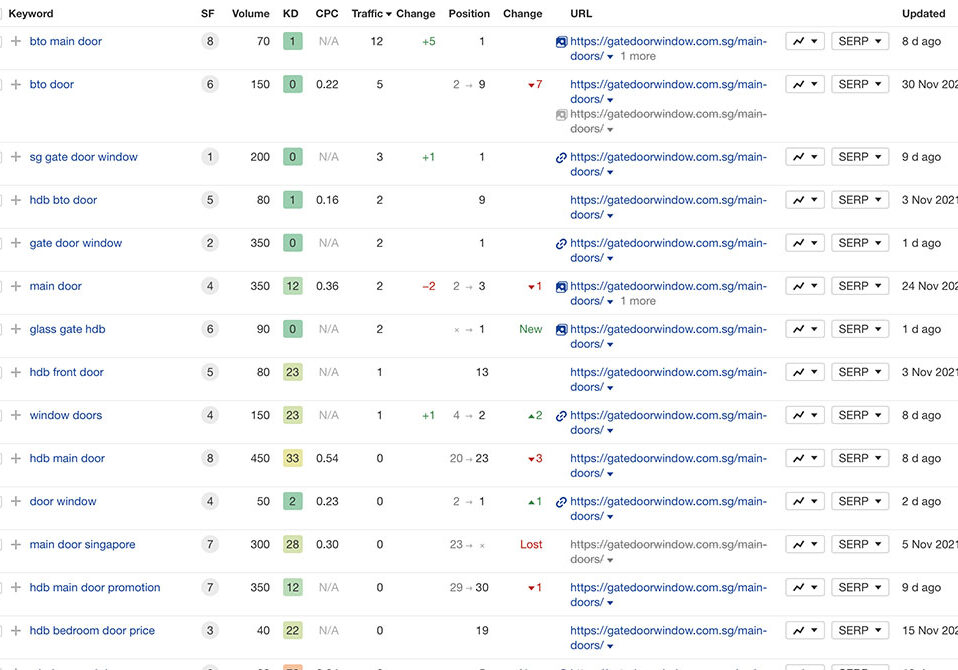Open the "main door singapore" keyword link
This screenshot has height=670, width=958.
pyautogui.click(x=82, y=544)
